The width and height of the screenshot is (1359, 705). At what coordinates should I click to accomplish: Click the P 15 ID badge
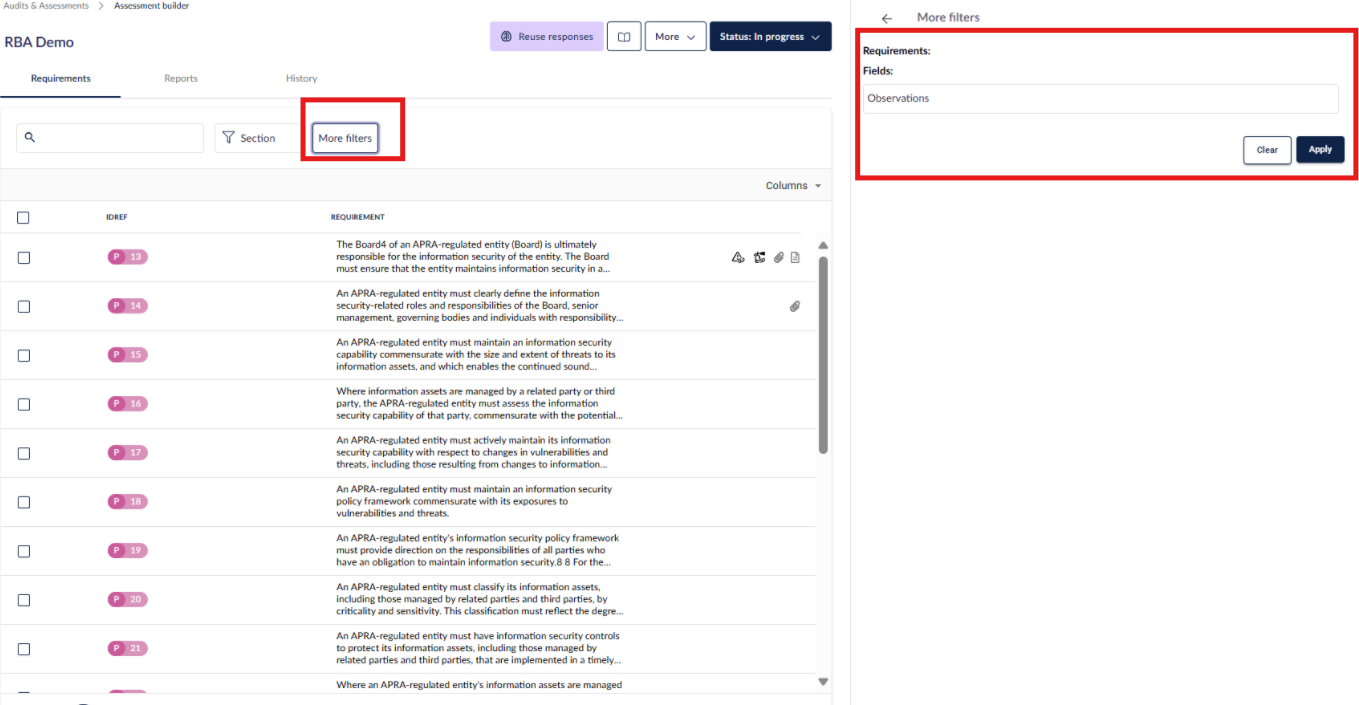click(128, 355)
